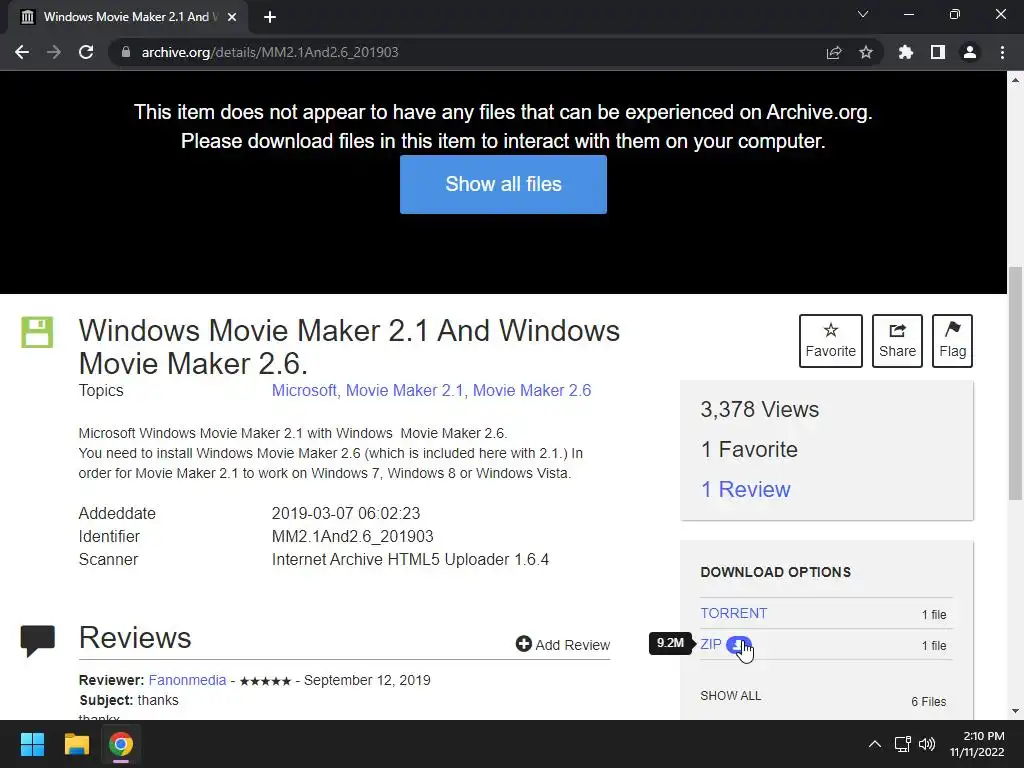Select the identifier MM2.1And2.6_201903 text
Viewport: 1024px width, 768px height.
(x=353, y=536)
